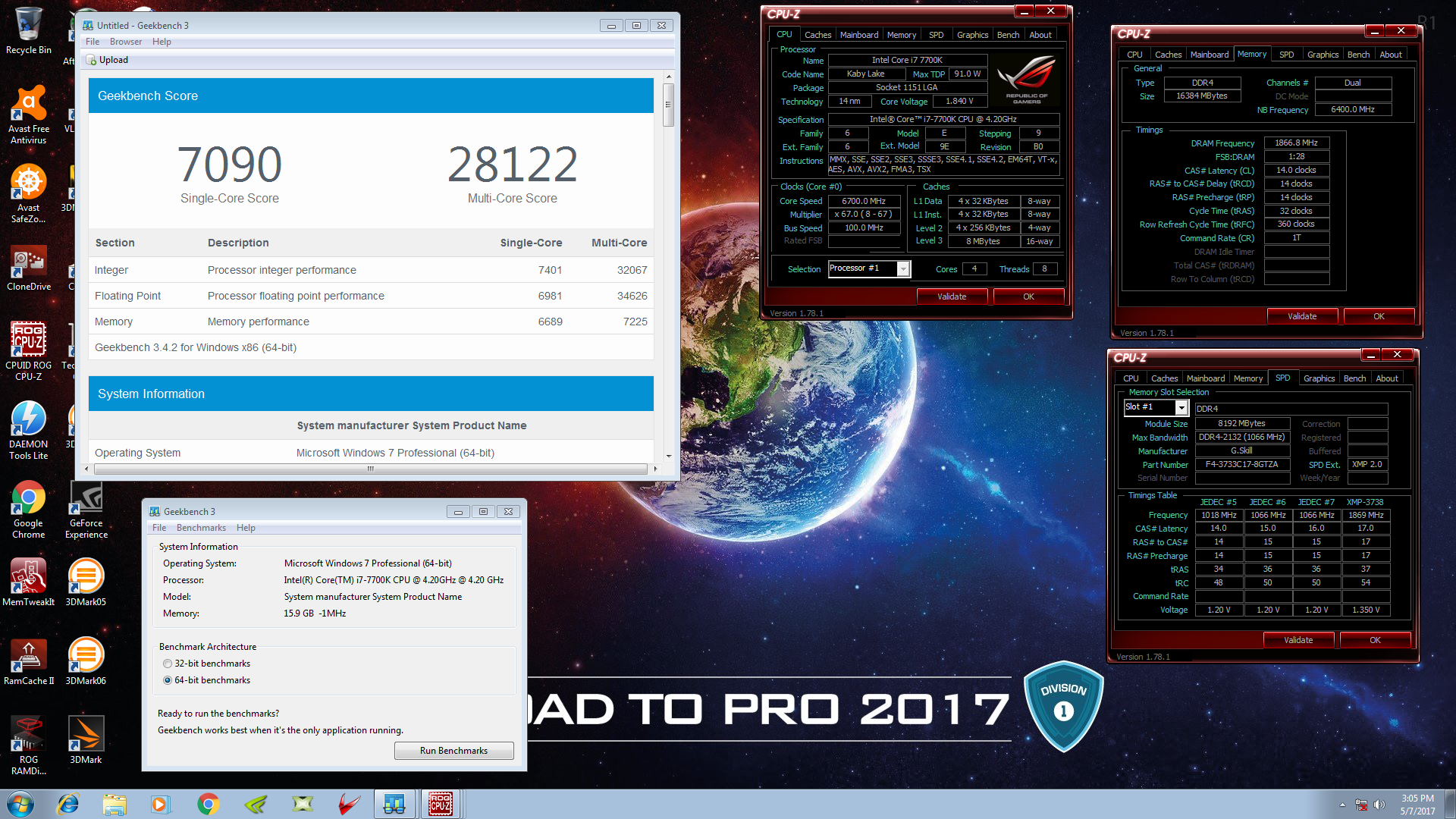Open Help menu in Geekbench 3 window
This screenshot has height=819, width=1456.
click(x=246, y=528)
